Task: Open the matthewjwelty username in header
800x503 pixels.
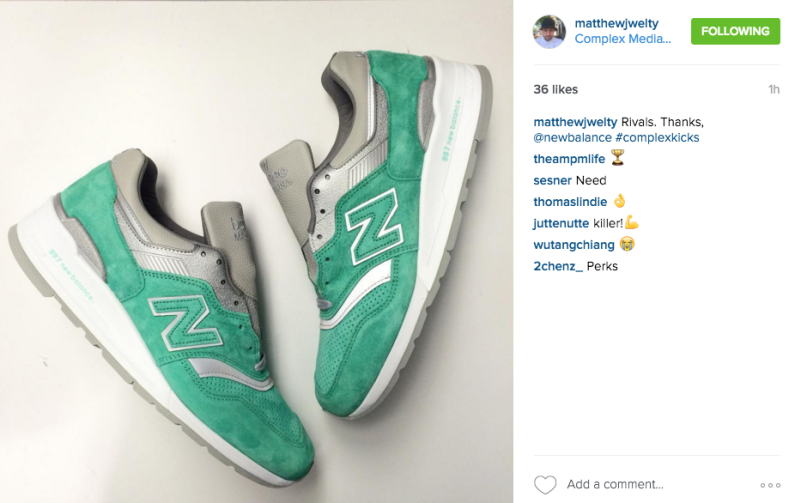Action: point(616,23)
